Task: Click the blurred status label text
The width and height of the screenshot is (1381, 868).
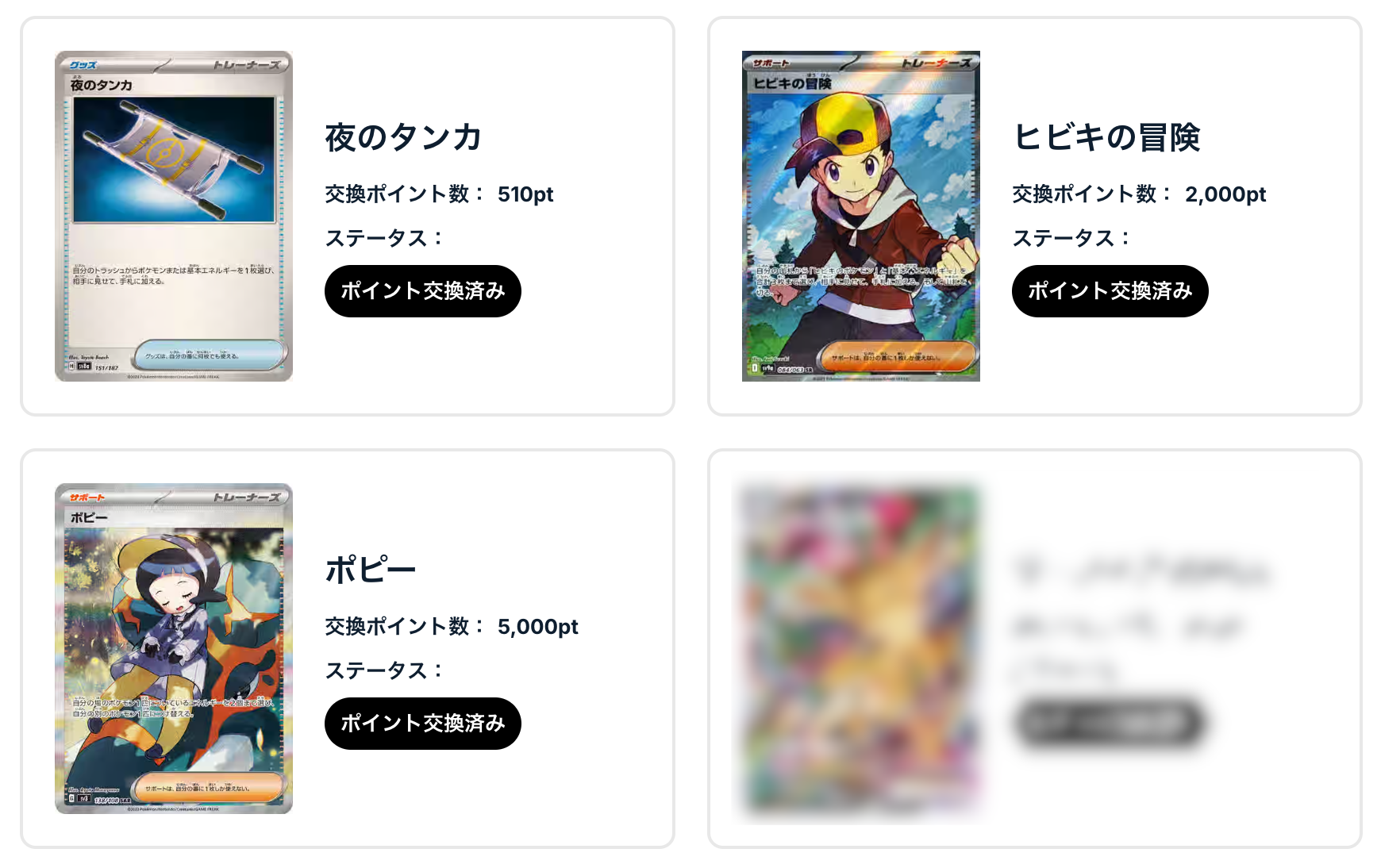Action: pos(1065,670)
